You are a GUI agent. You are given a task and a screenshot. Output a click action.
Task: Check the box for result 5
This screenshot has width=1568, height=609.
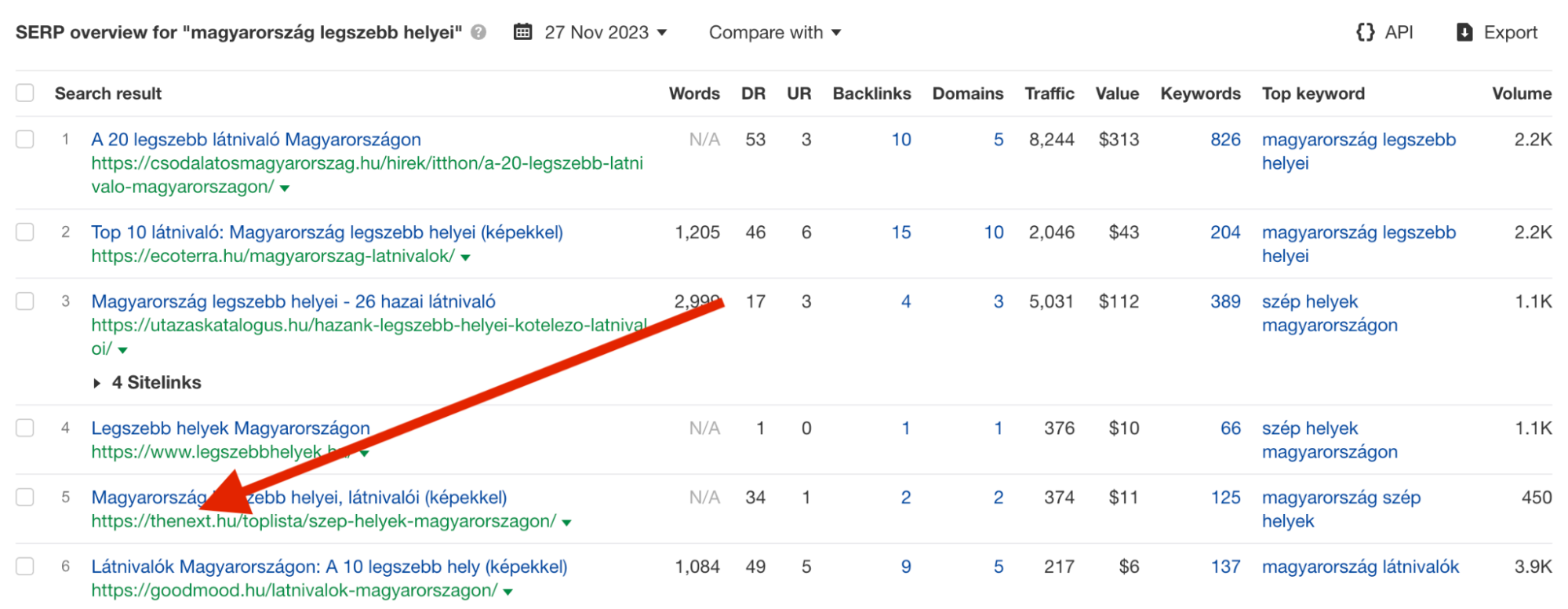[25, 497]
